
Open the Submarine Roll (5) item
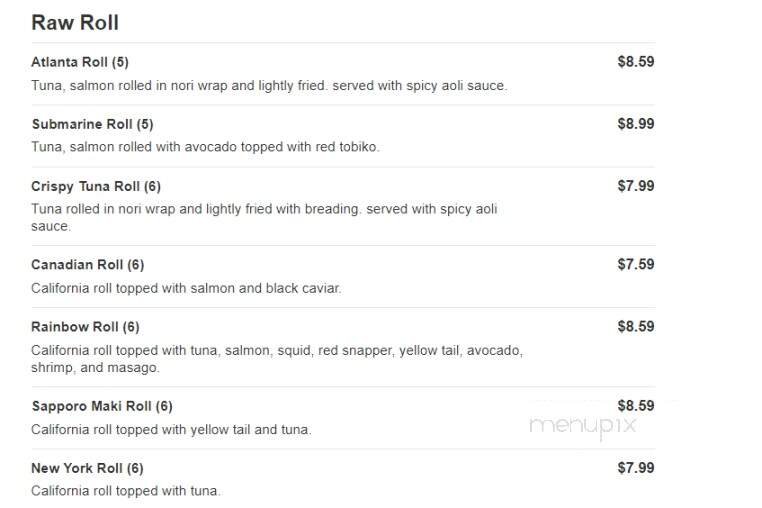pyautogui.click(x=92, y=124)
